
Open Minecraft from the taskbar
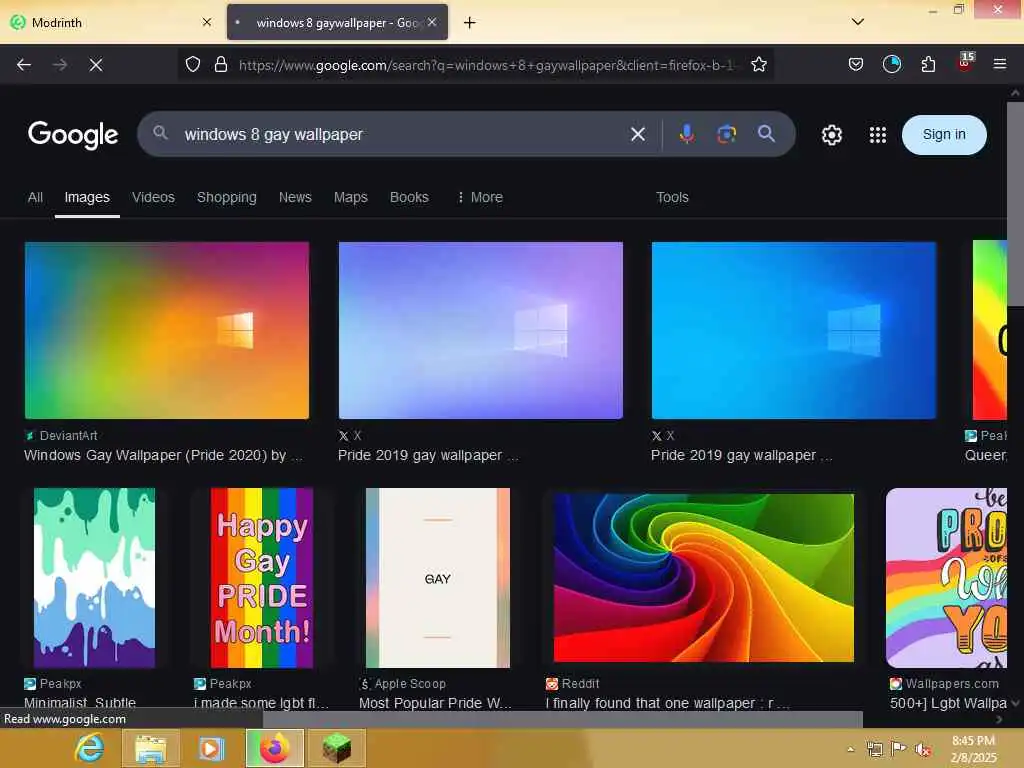click(336, 748)
